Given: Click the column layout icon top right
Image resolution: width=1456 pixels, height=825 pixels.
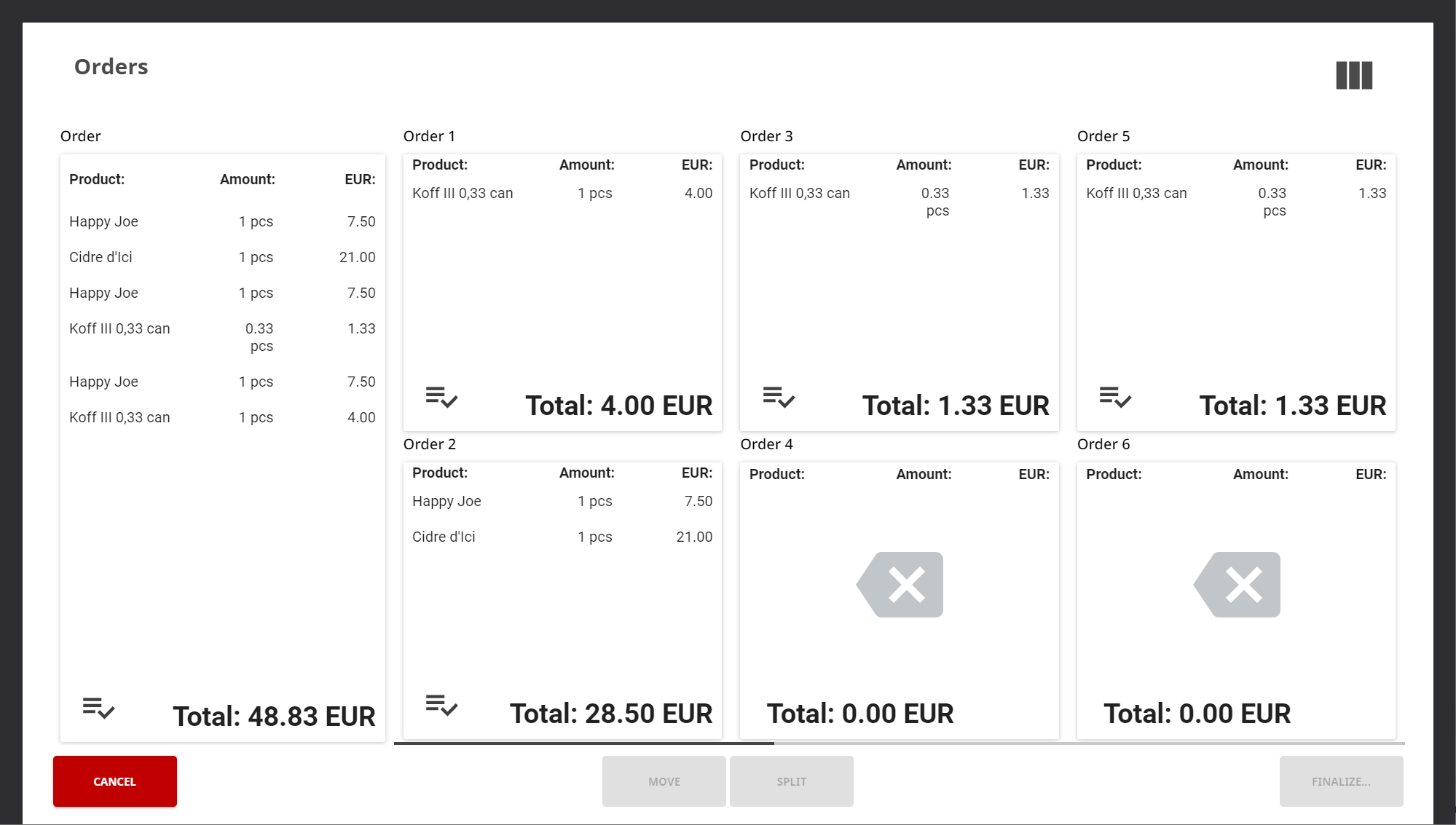Looking at the screenshot, I should pos(1353,75).
